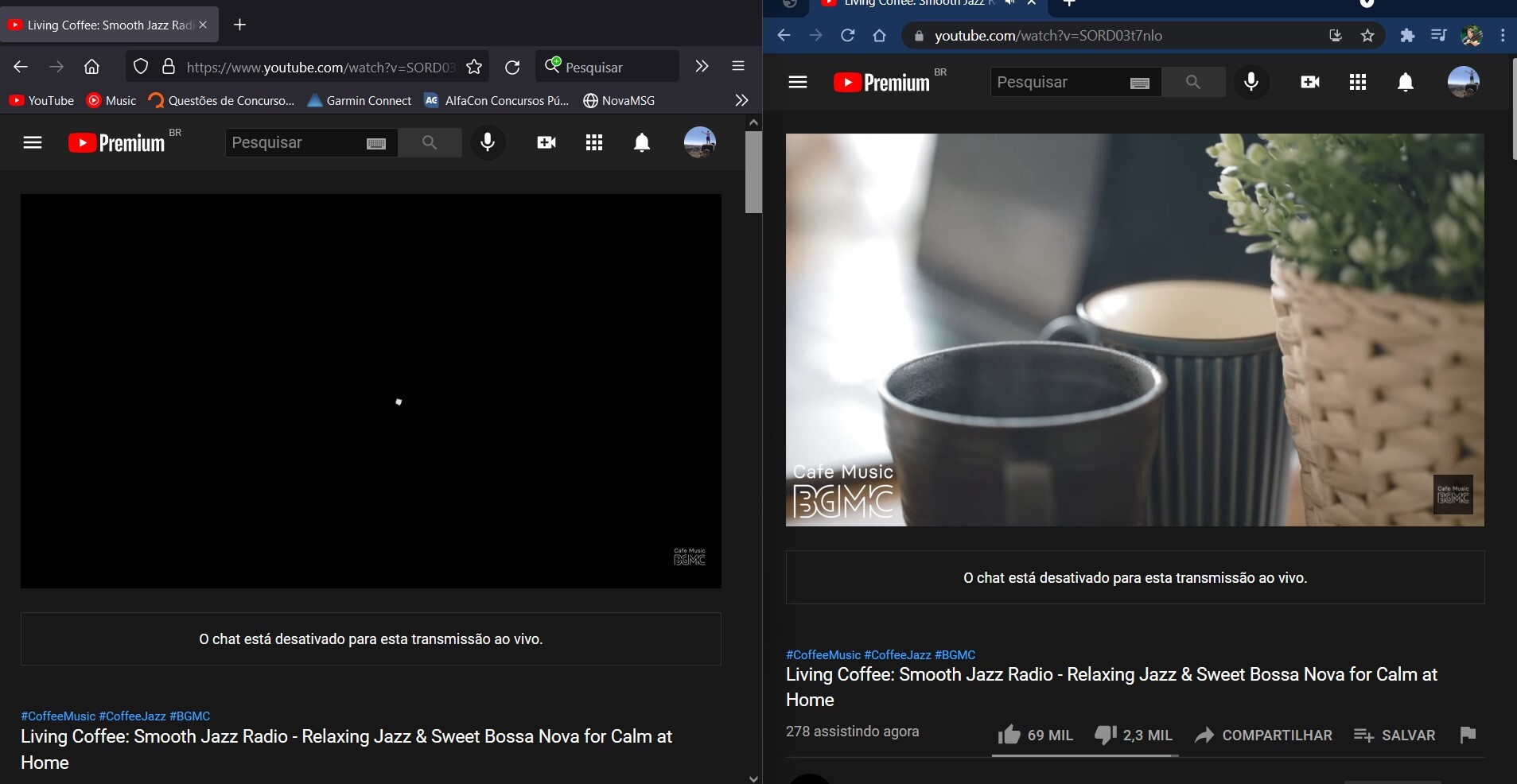Submit YouTube search in Firefox window
This screenshot has width=1517, height=784.
click(x=430, y=142)
